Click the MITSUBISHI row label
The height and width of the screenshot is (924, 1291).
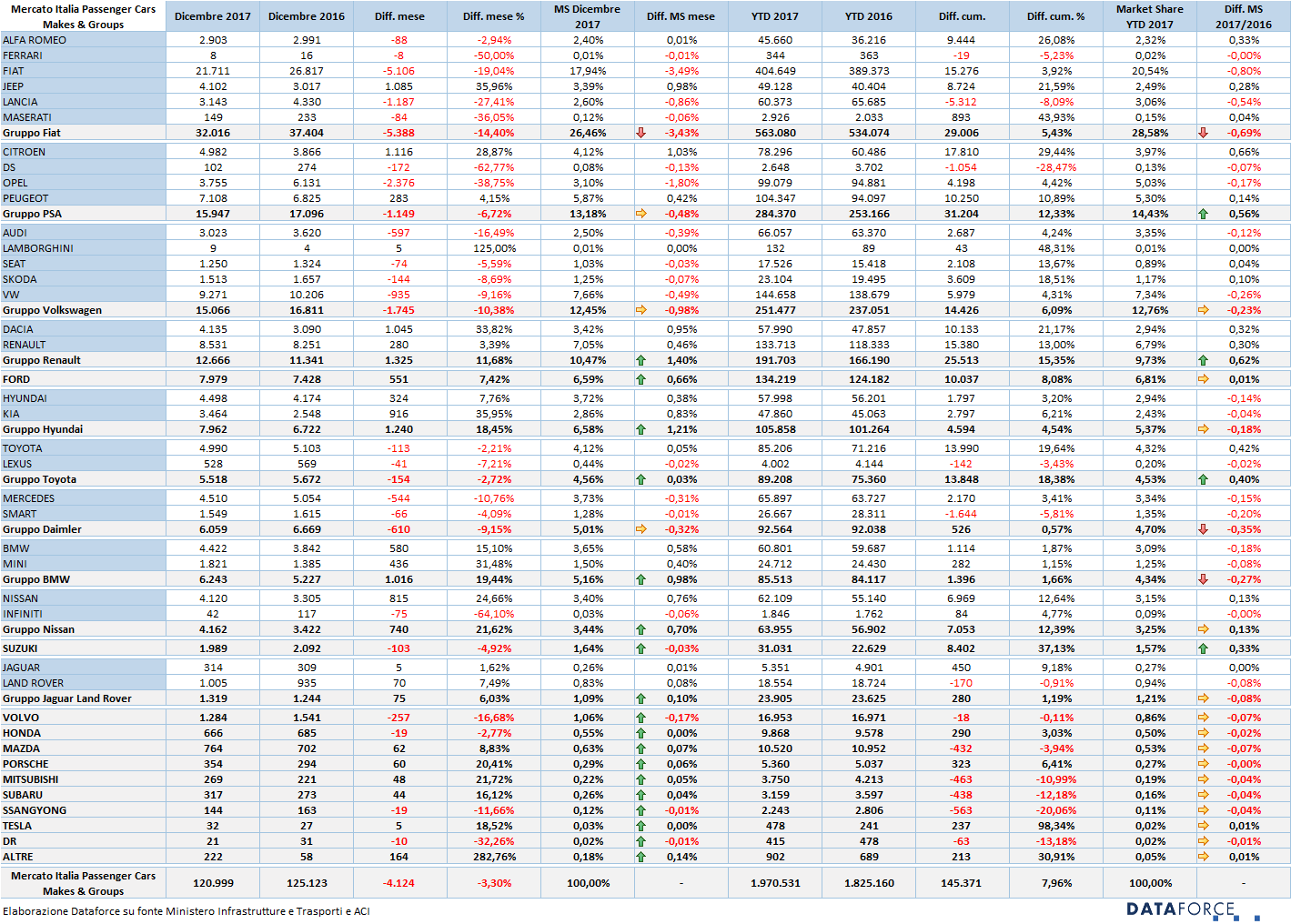pos(31,779)
